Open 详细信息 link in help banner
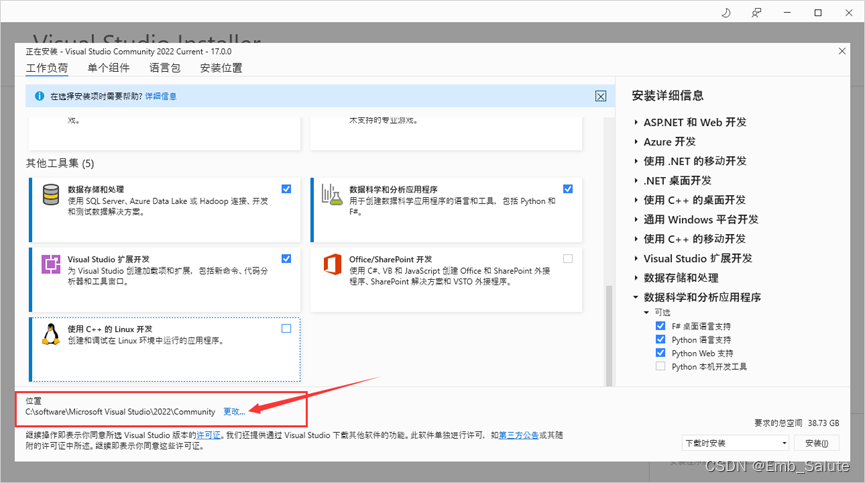 point(161,96)
